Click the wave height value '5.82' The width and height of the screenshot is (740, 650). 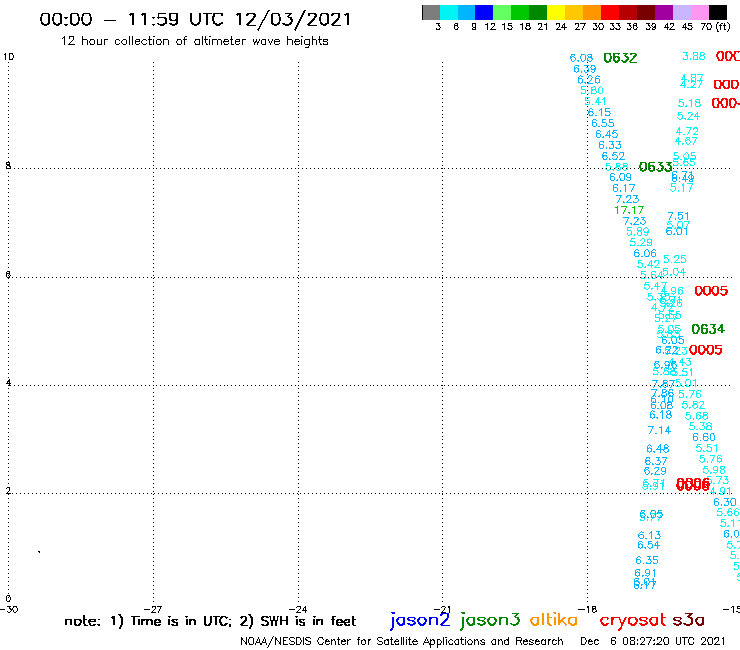coord(693,405)
